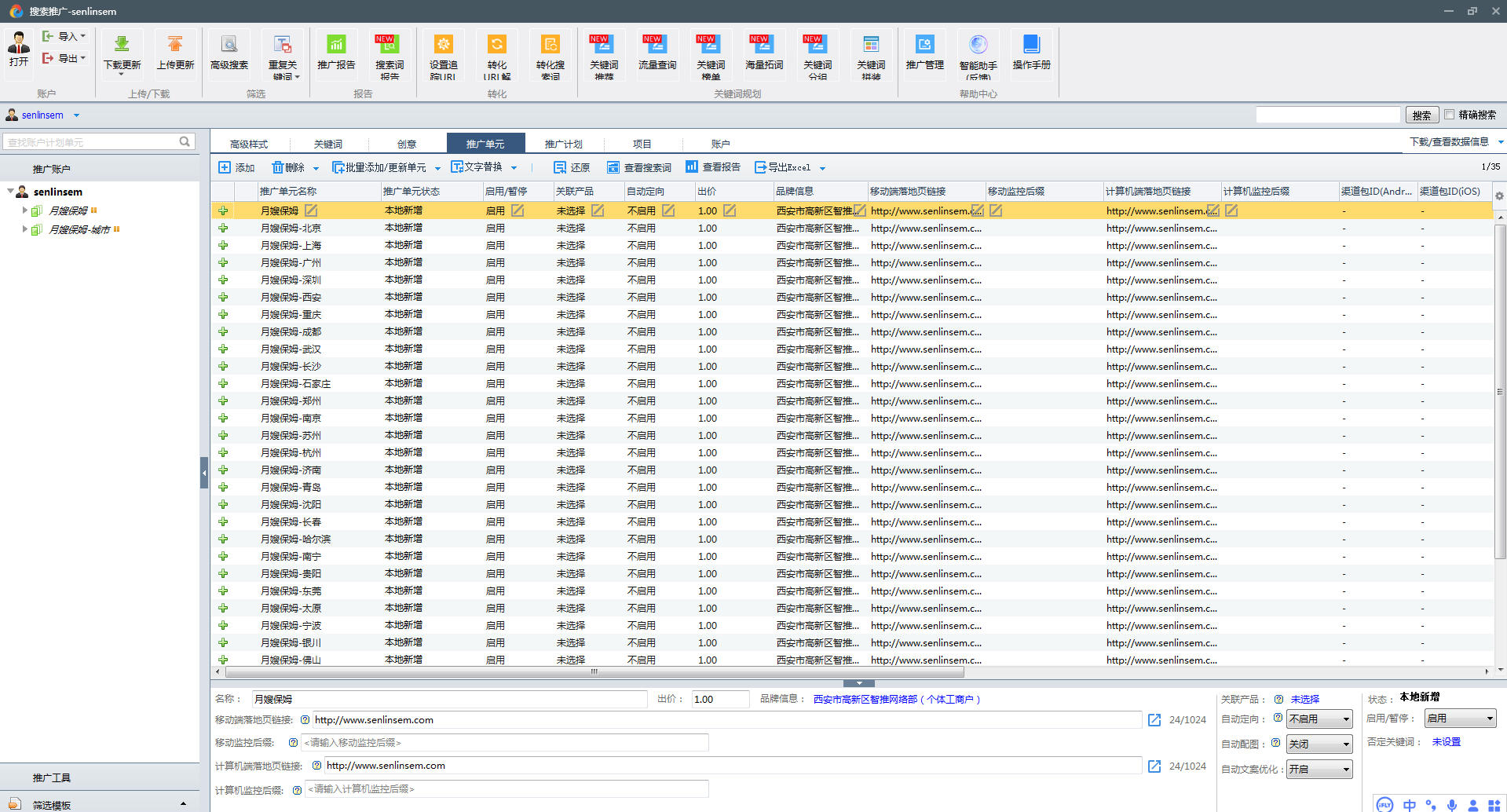Click the 未设置 negative keywords link
The width and height of the screenshot is (1507, 812).
(x=1446, y=742)
